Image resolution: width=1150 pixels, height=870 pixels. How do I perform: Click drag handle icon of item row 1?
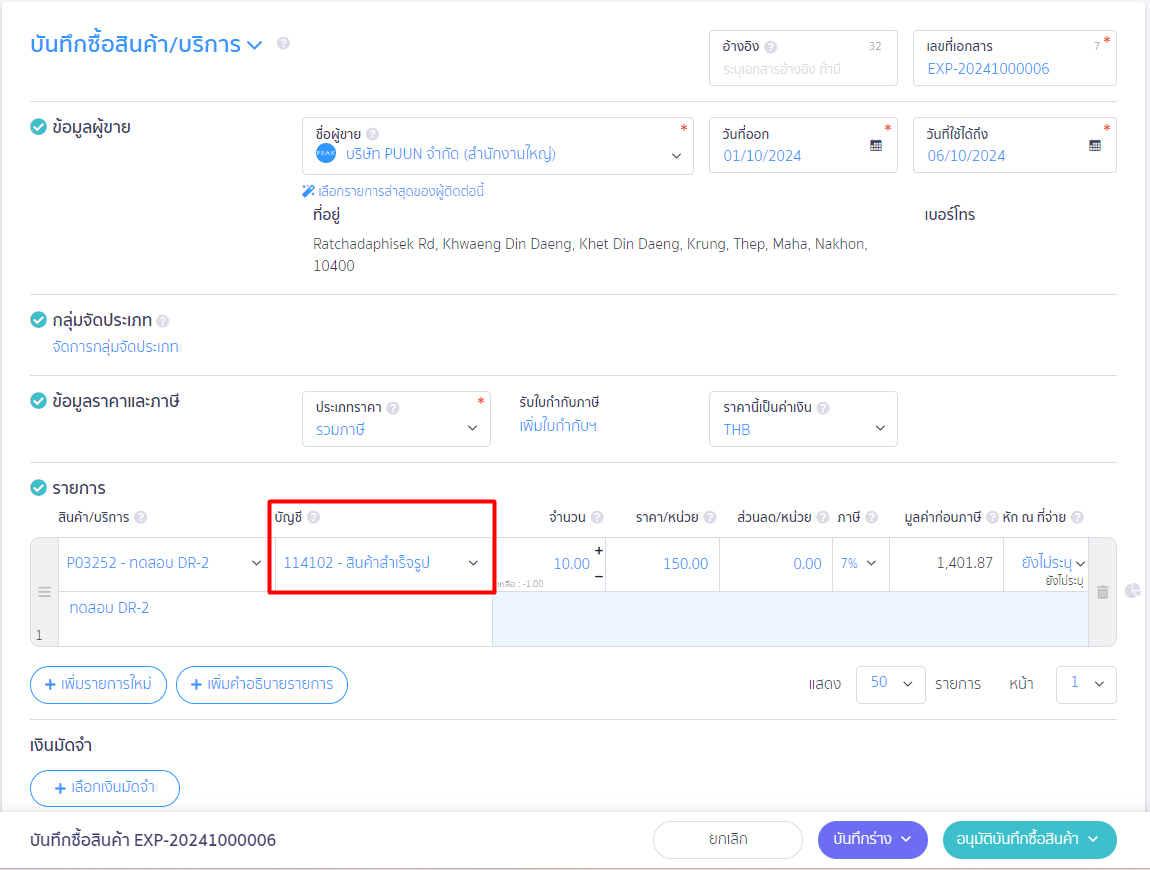tap(44, 591)
